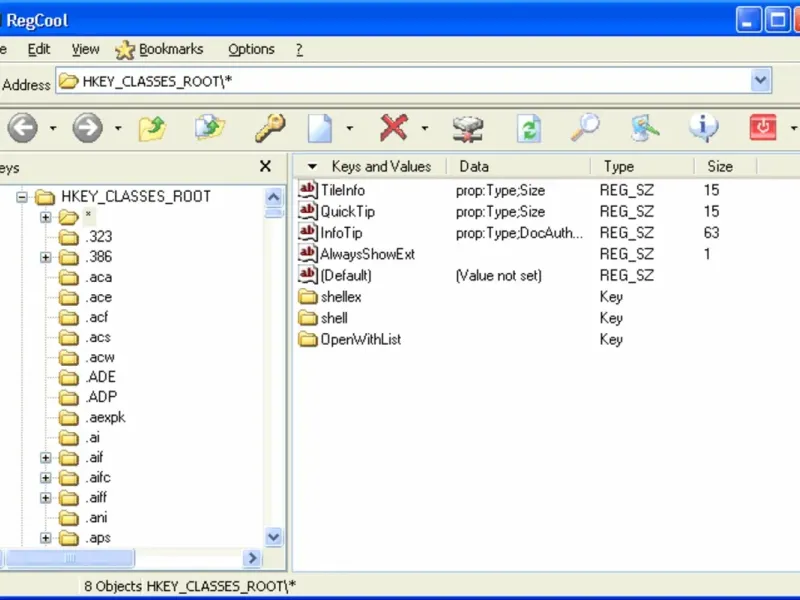Click tree horizontal scrollbar right arrow
Viewport: 800px width, 600px height.
(x=252, y=558)
